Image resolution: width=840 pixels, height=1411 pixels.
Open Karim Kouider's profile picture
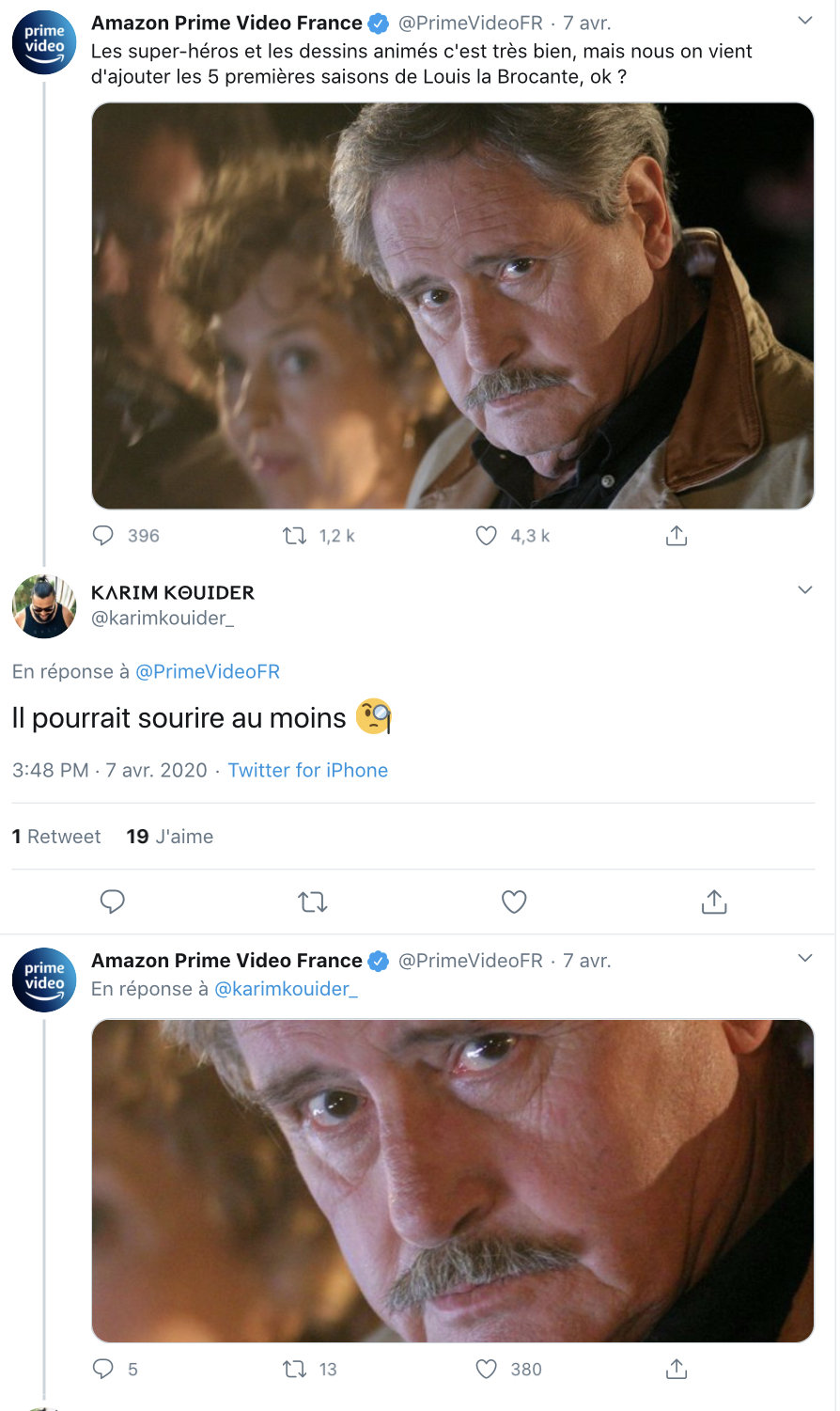(44, 606)
